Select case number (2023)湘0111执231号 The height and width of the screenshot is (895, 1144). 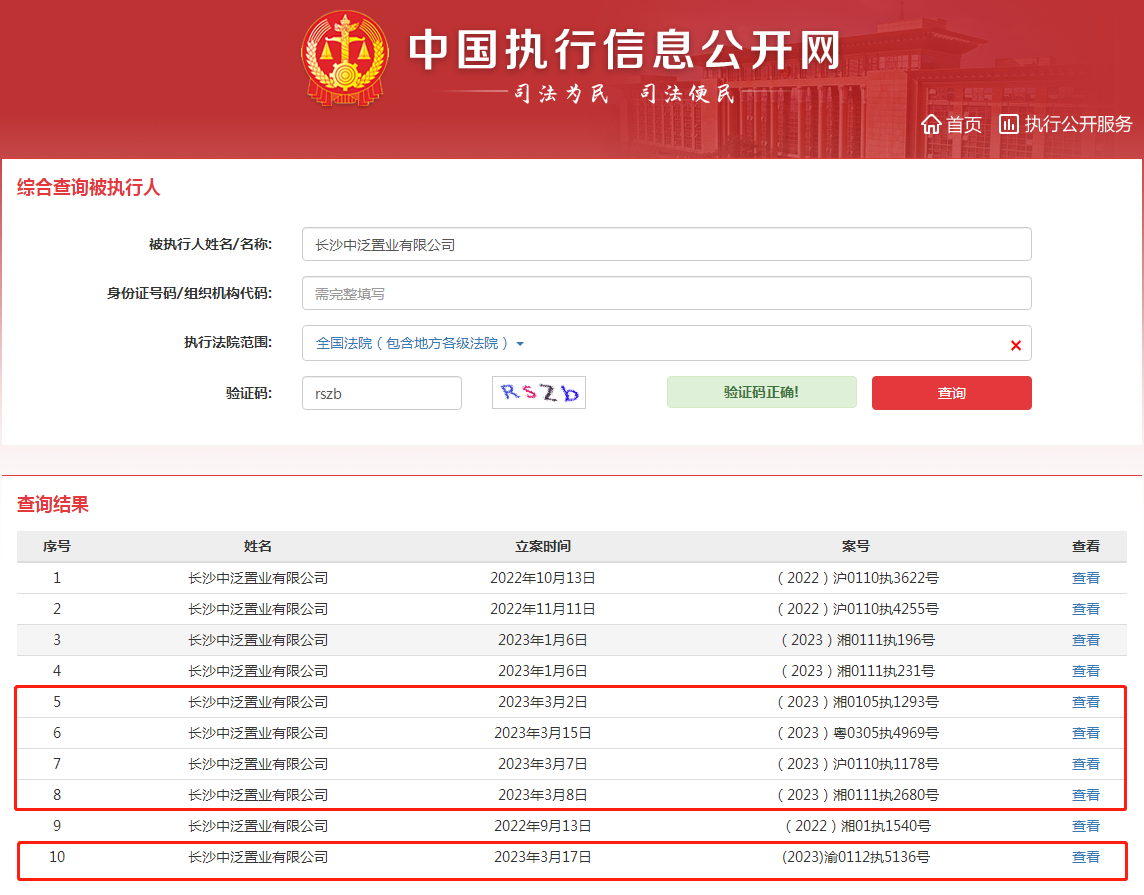pos(857,671)
